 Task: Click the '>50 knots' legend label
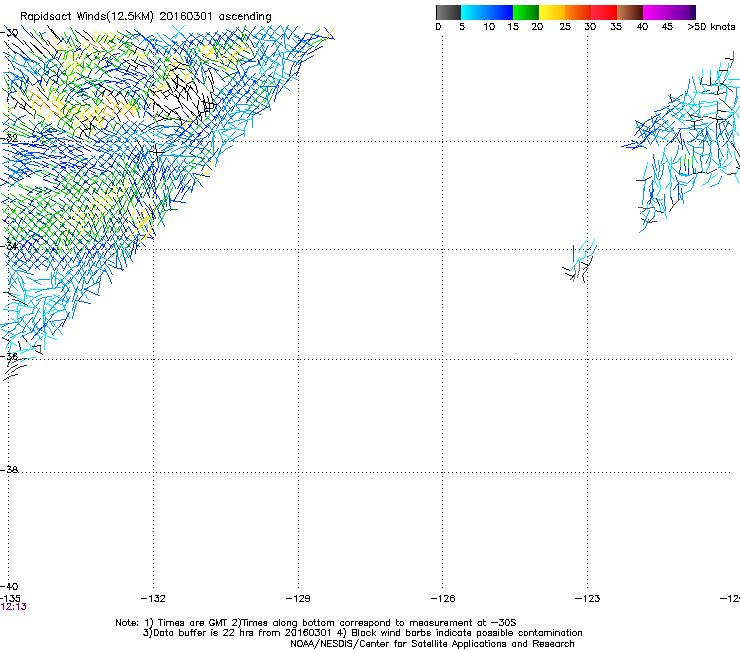pyautogui.click(x=711, y=27)
